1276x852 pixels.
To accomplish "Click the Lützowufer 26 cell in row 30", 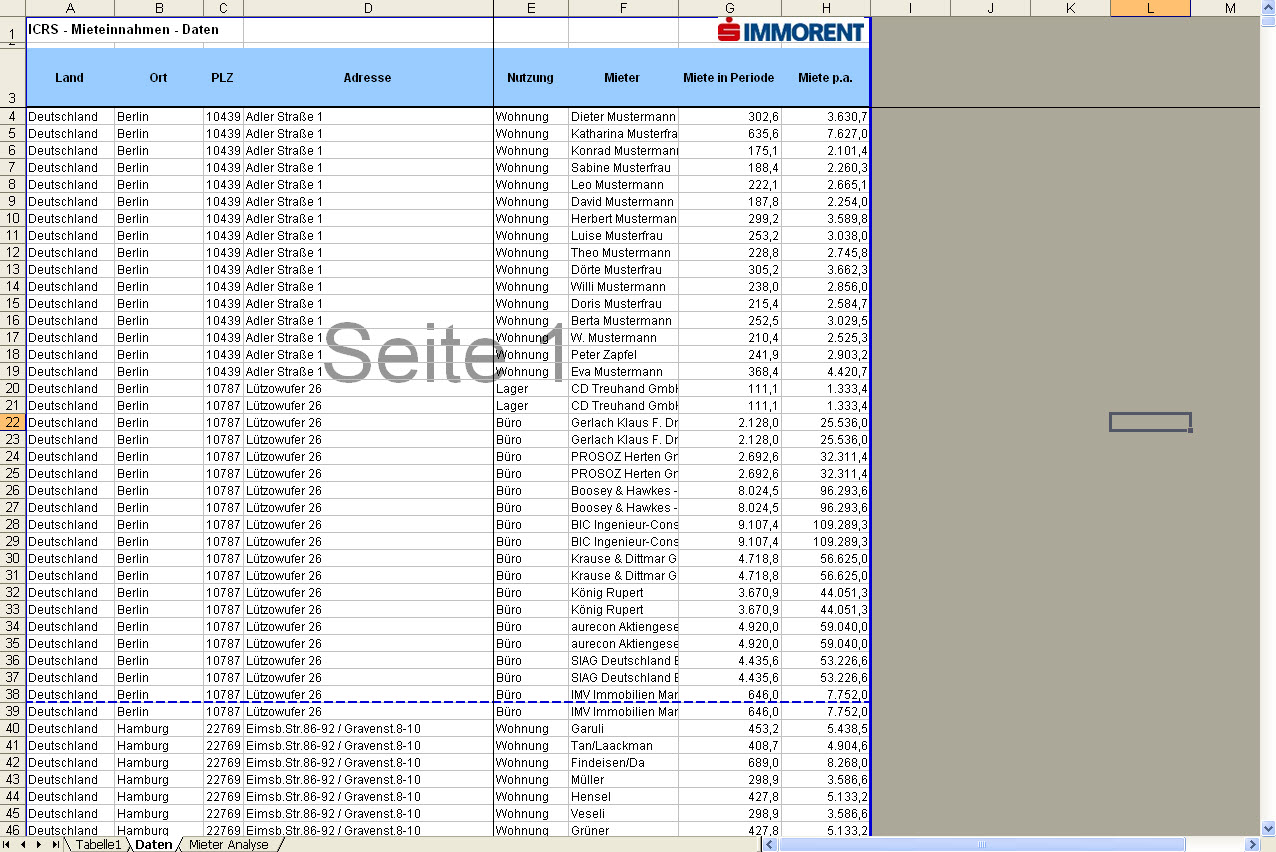I will 368,559.
